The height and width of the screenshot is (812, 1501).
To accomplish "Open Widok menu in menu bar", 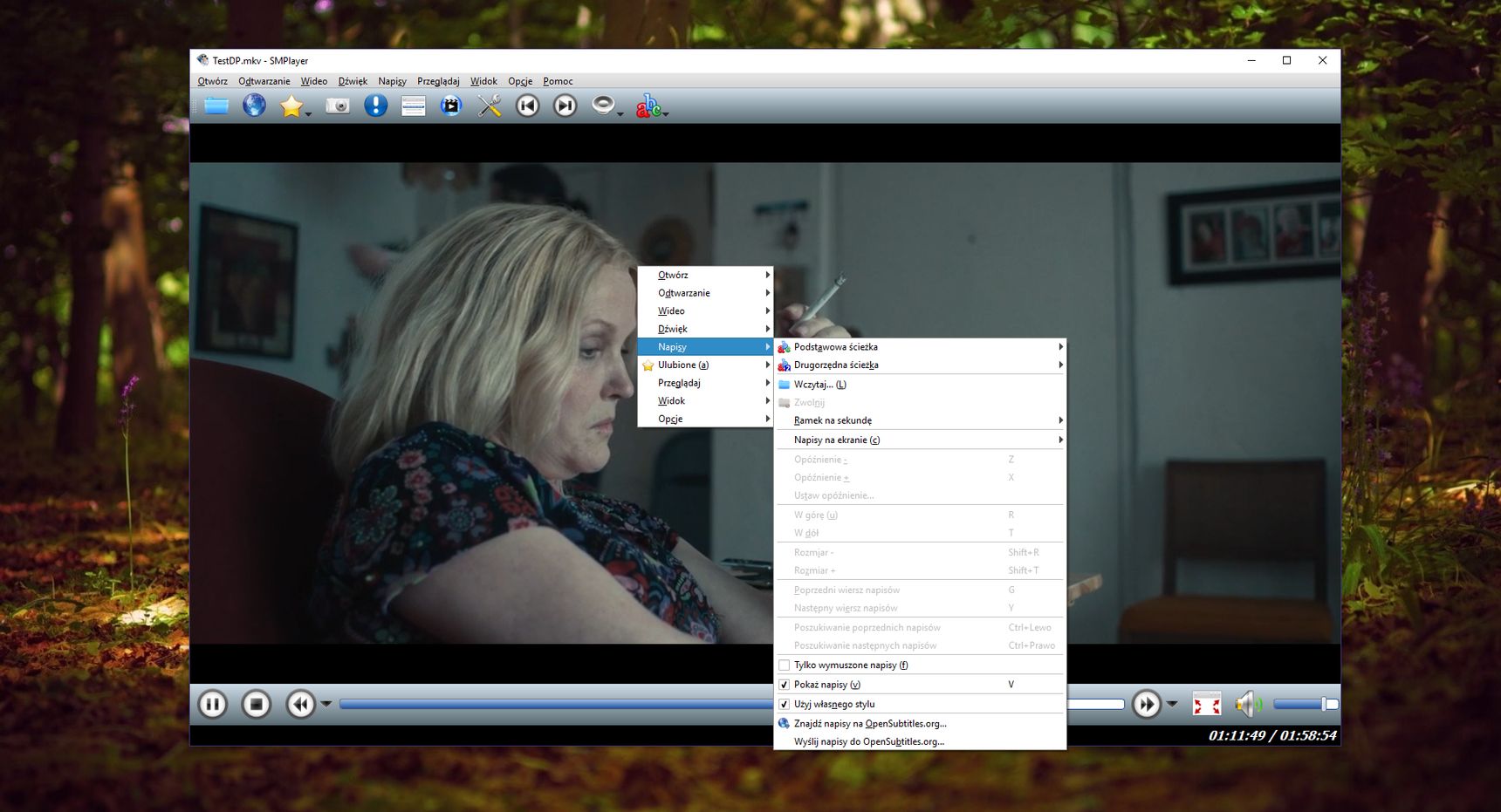I will (x=483, y=81).
